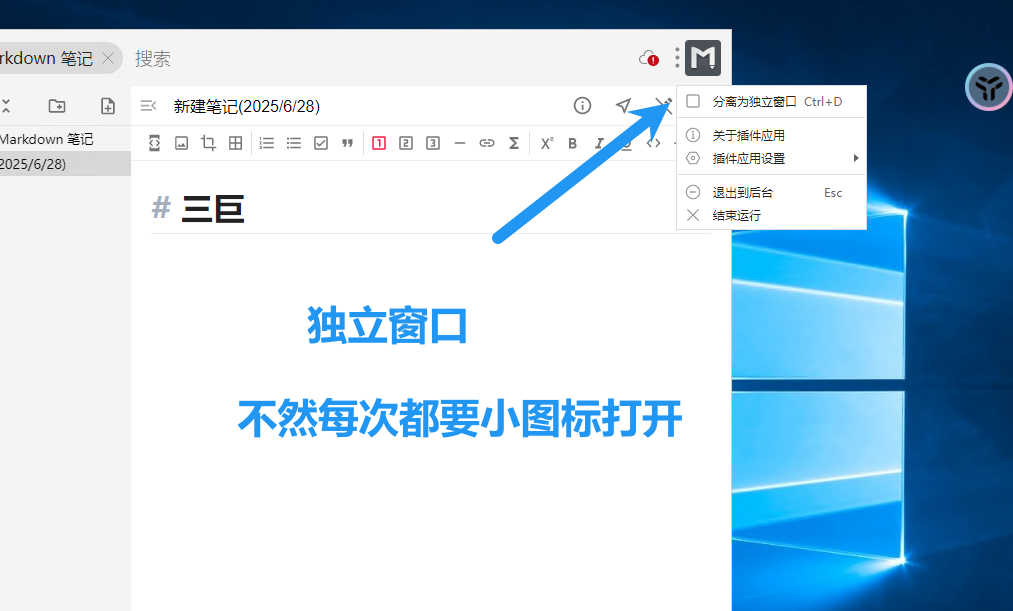The image size is (1013, 611).
Task: Insert a hyperlink using the link icon
Action: [487, 143]
